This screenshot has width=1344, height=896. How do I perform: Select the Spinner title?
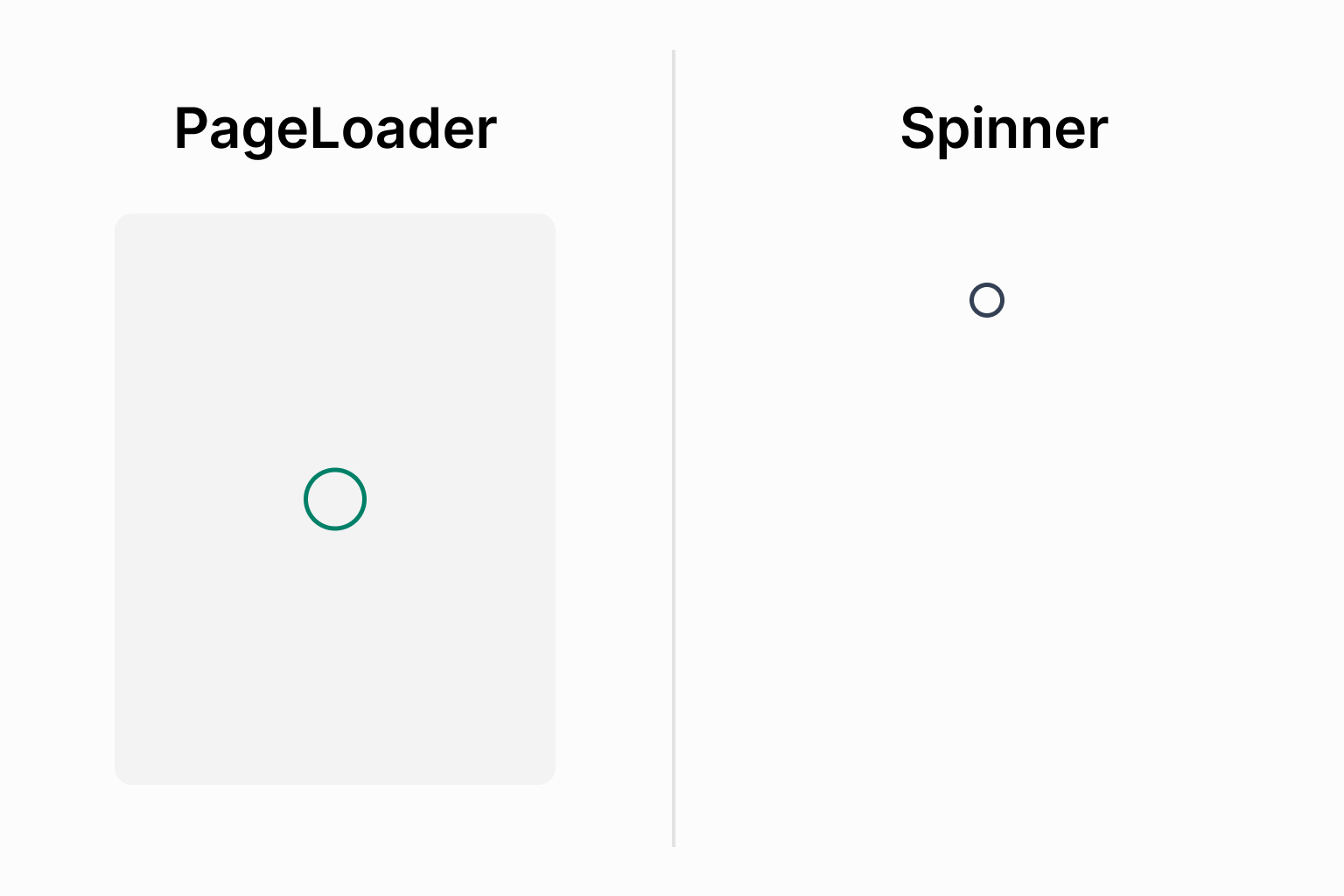1004,129
